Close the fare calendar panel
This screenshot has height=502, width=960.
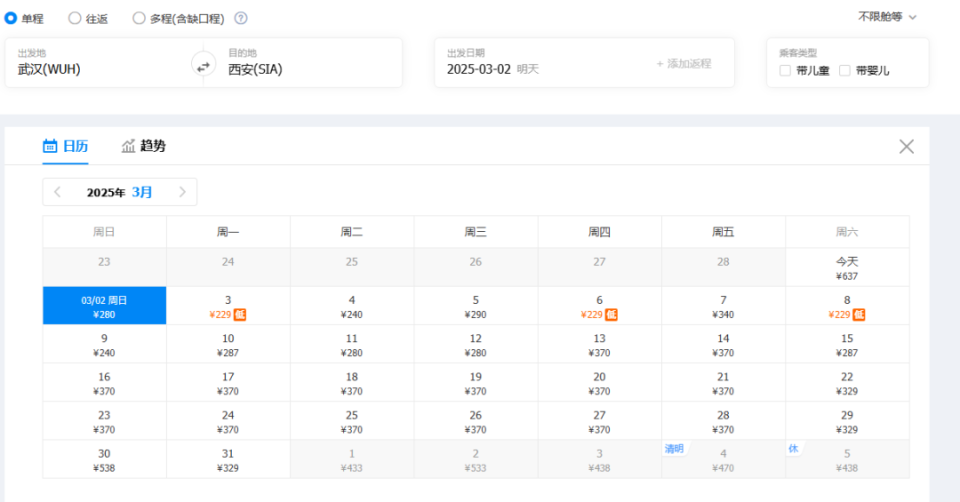(x=906, y=146)
